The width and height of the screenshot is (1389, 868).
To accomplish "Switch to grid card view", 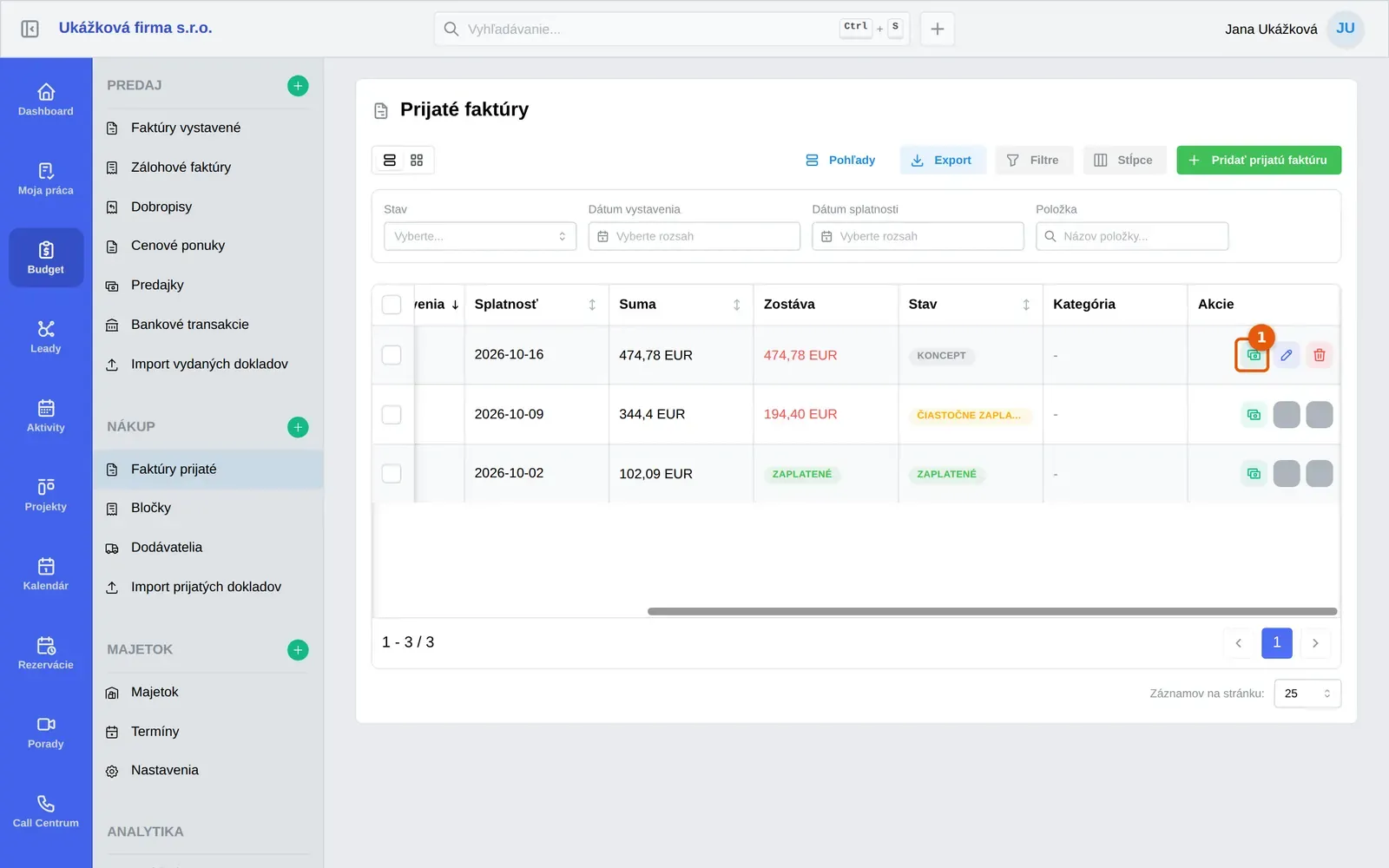I will [417, 160].
